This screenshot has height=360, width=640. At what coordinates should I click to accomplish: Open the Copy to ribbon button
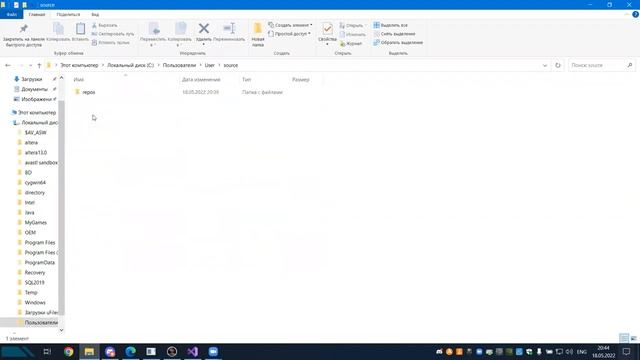(180, 34)
